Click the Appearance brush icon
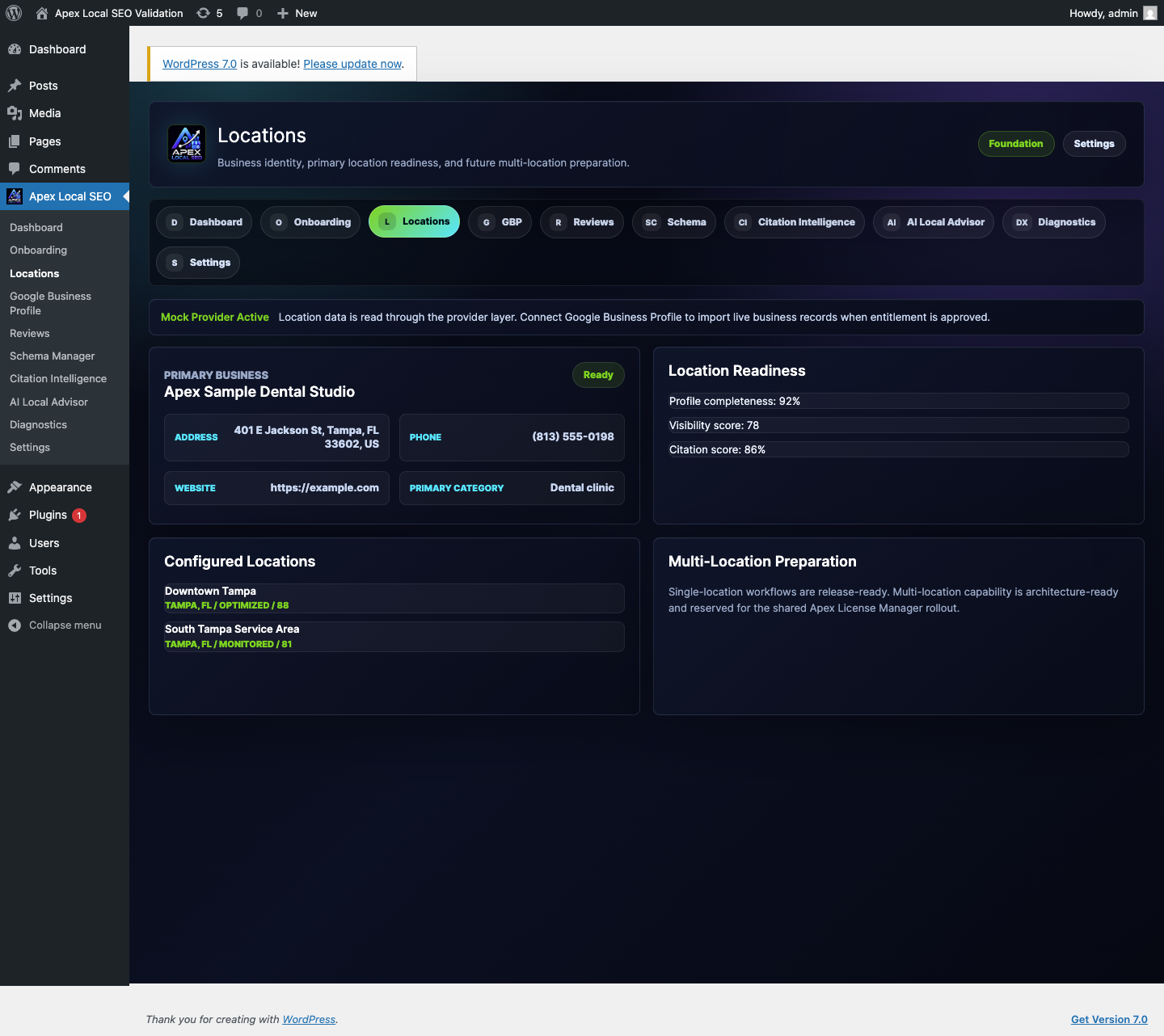This screenshot has width=1164, height=1036. pyautogui.click(x=15, y=487)
